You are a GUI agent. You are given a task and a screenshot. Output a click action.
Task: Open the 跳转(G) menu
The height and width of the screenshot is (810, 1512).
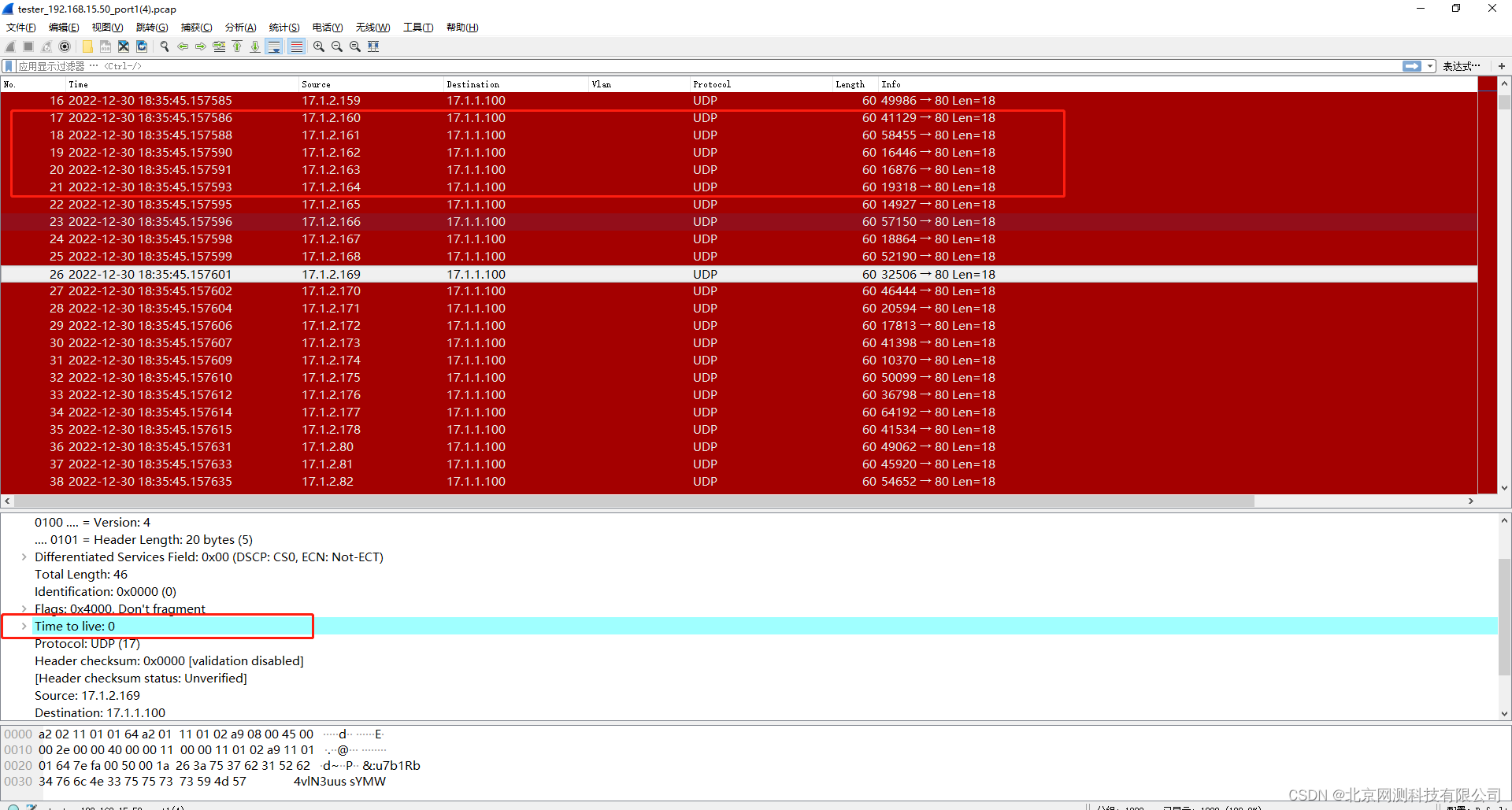(152, 28)
